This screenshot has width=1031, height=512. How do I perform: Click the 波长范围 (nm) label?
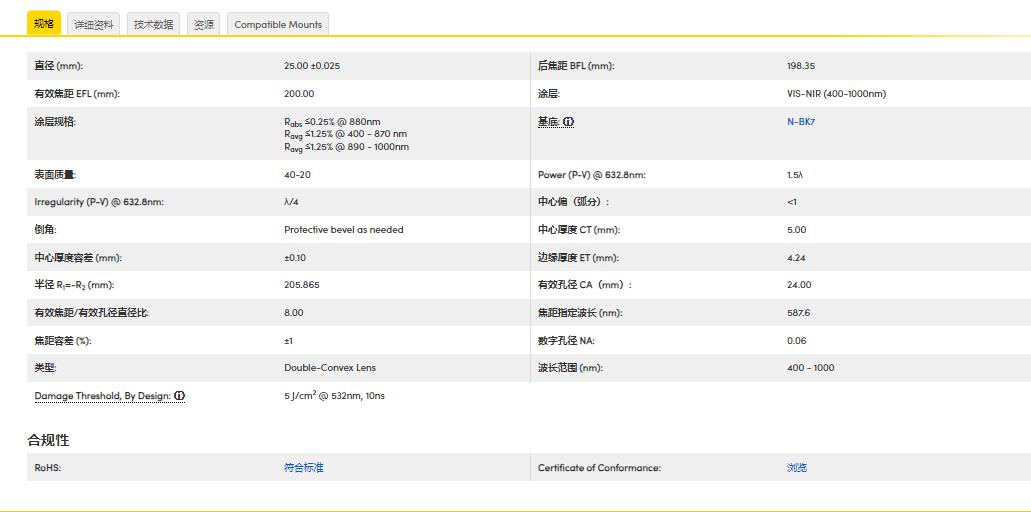coord(570,367)
